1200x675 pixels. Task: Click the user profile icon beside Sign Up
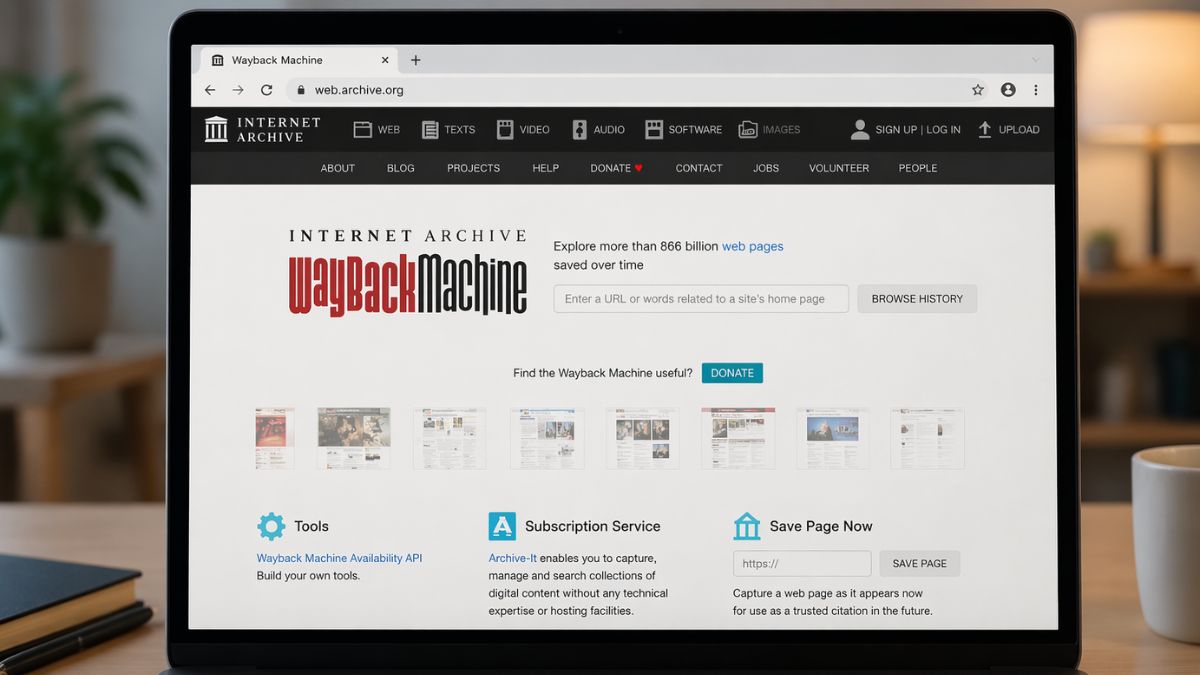pyautogui.click(x=860, y=129)
